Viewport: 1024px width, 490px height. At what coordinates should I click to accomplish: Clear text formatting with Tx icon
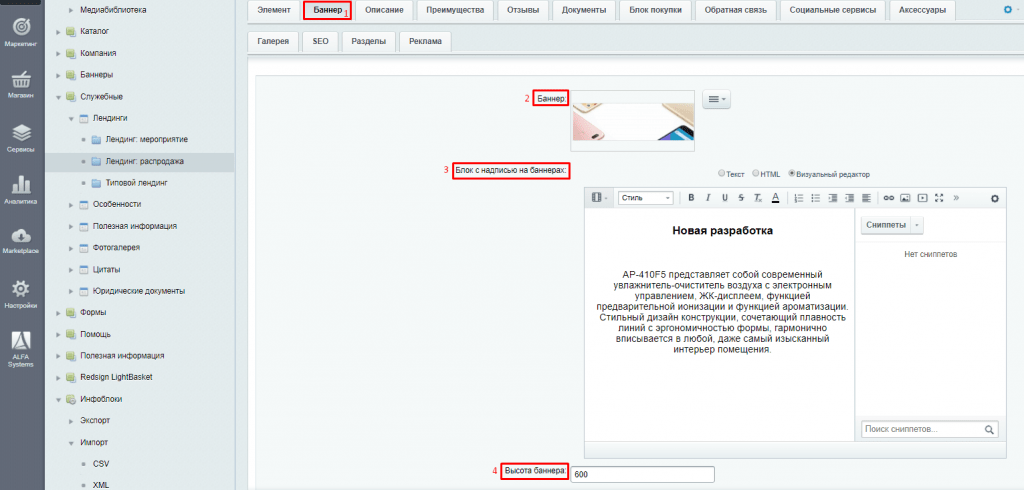(x=758, y=198)
